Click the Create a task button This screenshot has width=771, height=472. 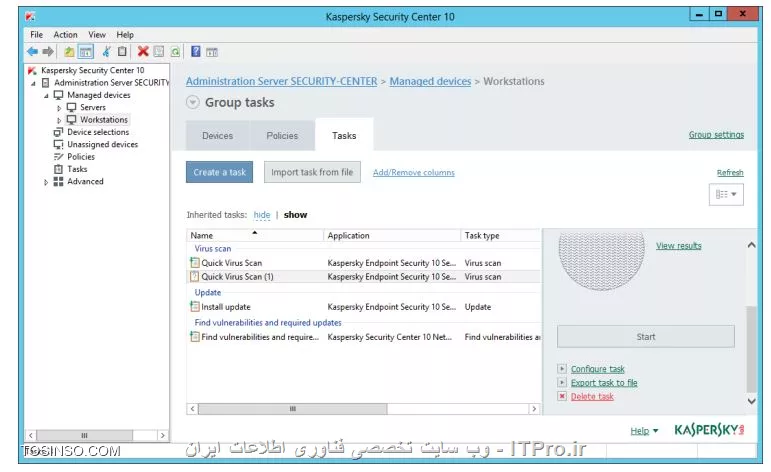219,172
